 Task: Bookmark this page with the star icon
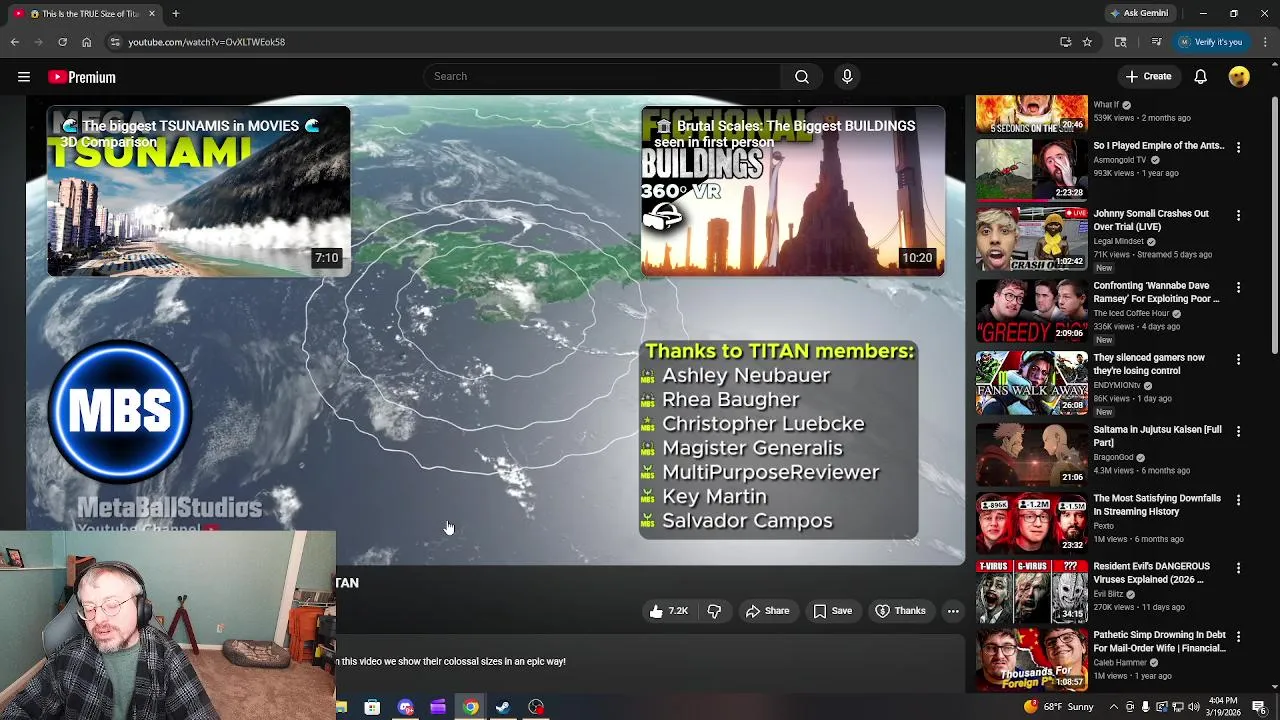(1087, 42)
